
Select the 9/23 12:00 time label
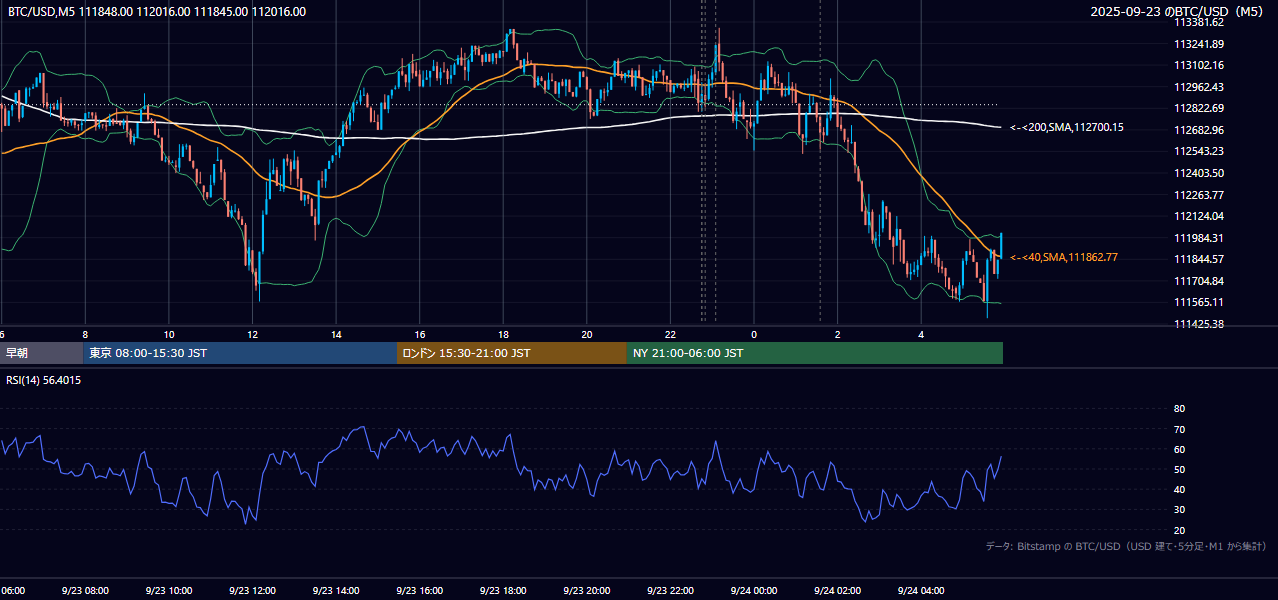(252, 591)
